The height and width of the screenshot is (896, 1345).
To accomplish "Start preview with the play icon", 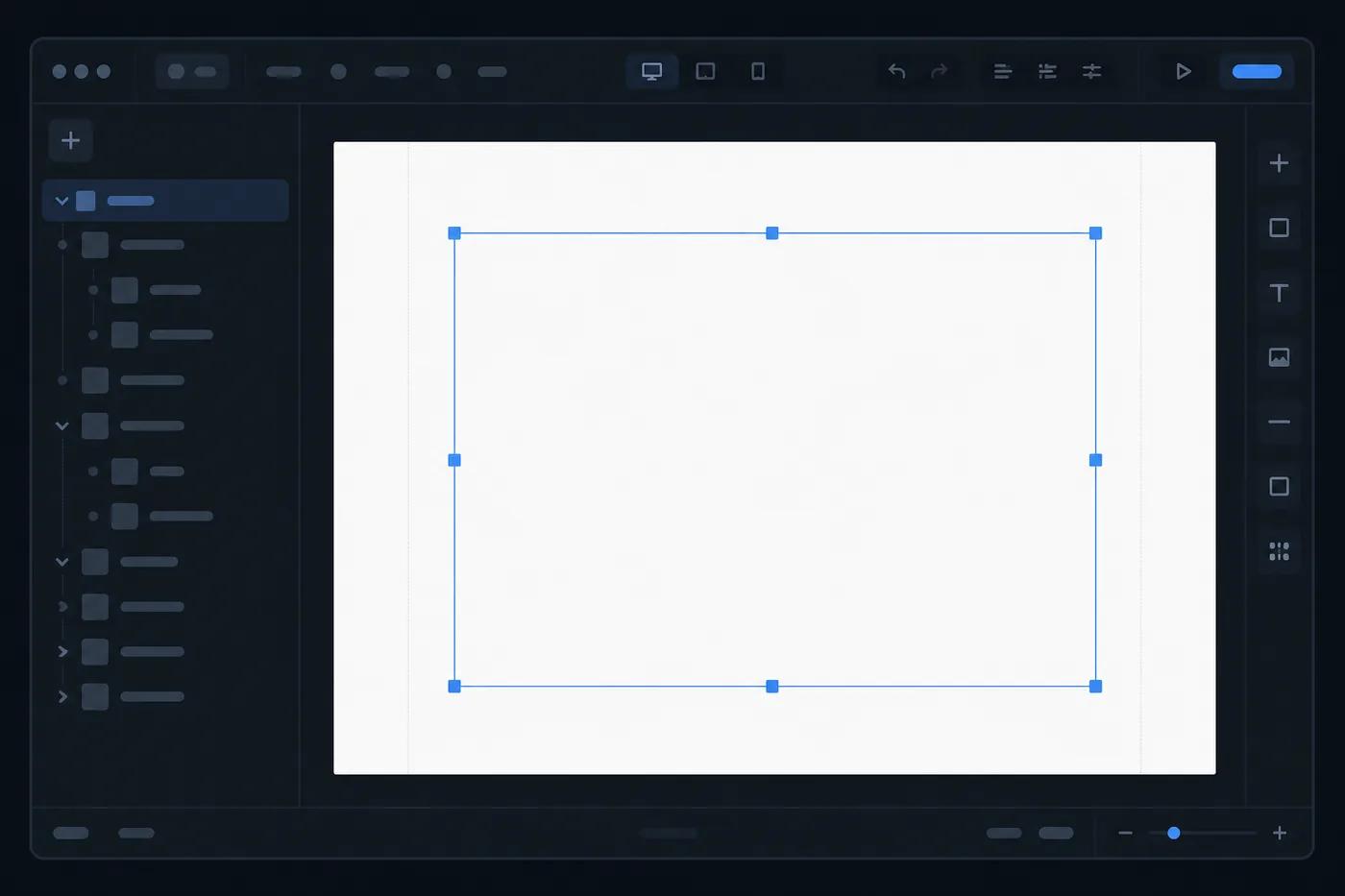I will 1184,71.
